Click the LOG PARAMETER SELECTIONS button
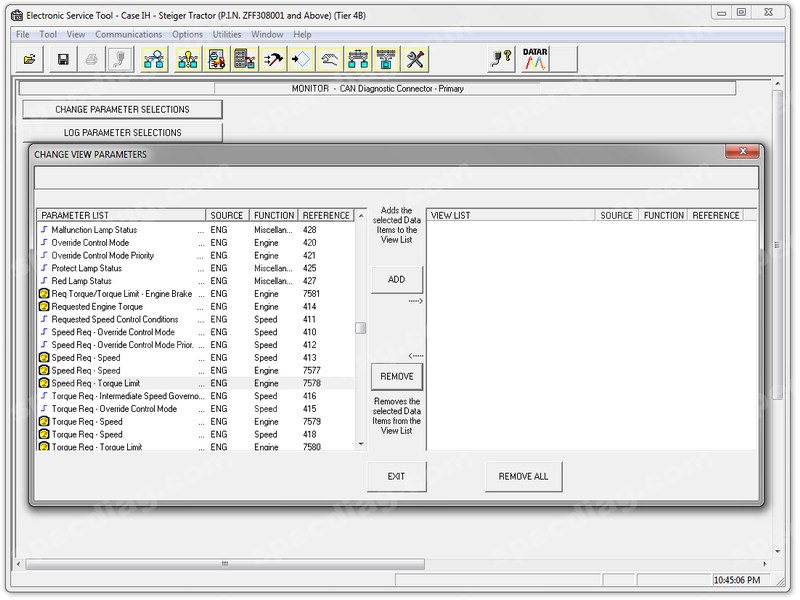The width and height of the screenshot is (800, 600). (122, 132)
